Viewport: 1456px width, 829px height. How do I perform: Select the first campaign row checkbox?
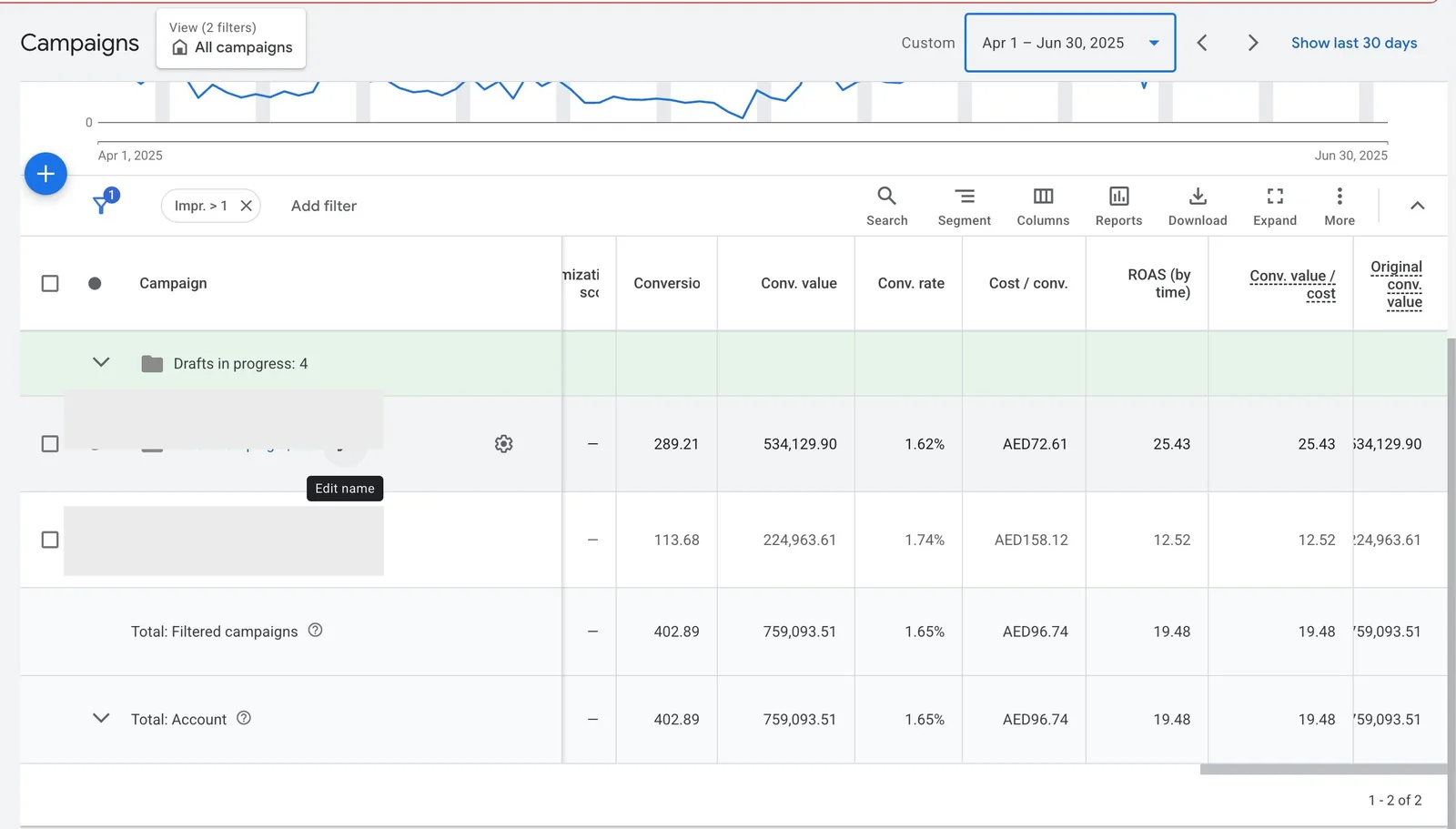(50, 443)
